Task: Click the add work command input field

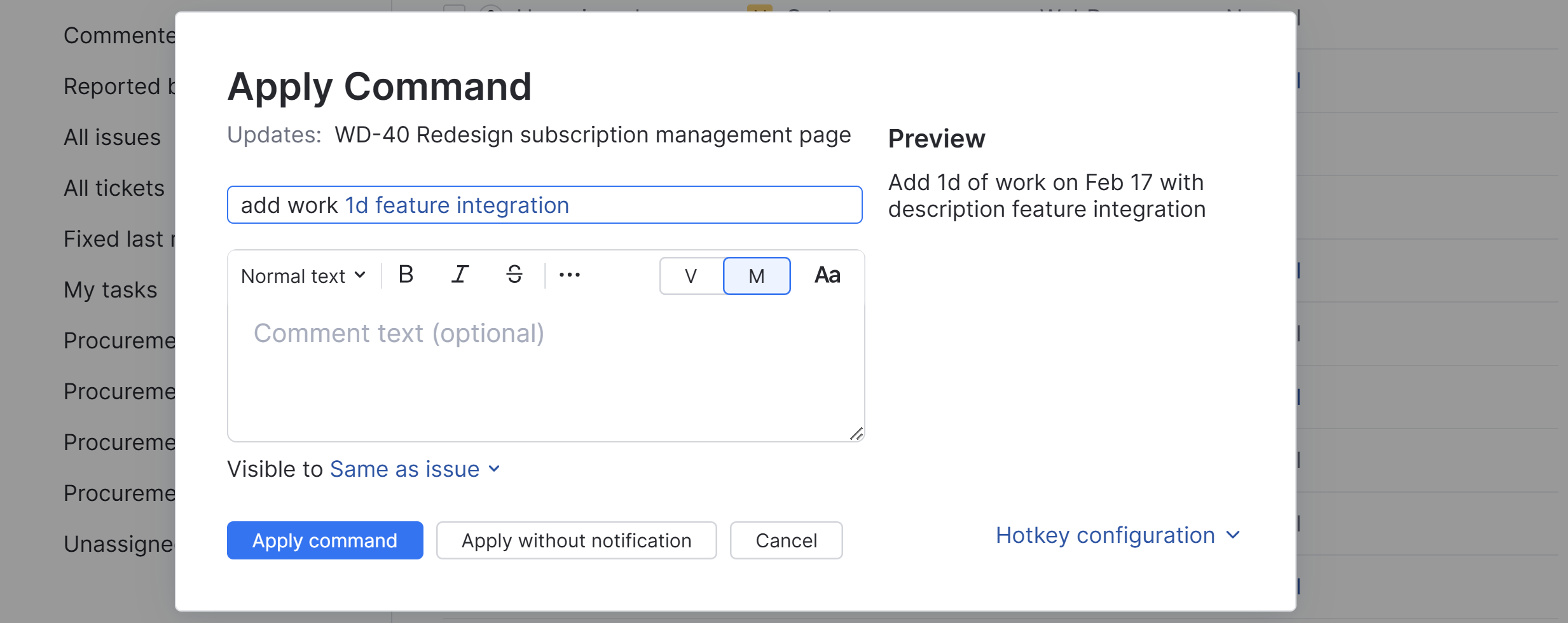Action: click(x=544, y=205)
